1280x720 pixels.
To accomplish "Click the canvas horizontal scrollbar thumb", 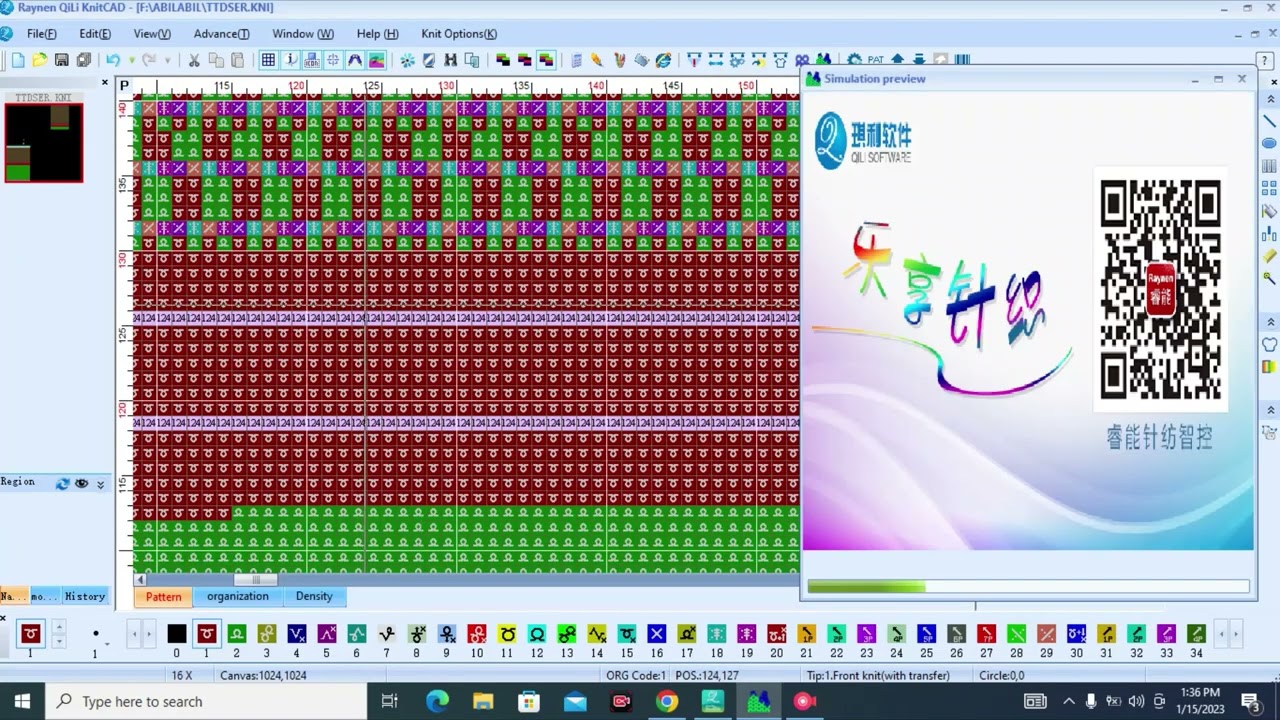I will (256, 580).
